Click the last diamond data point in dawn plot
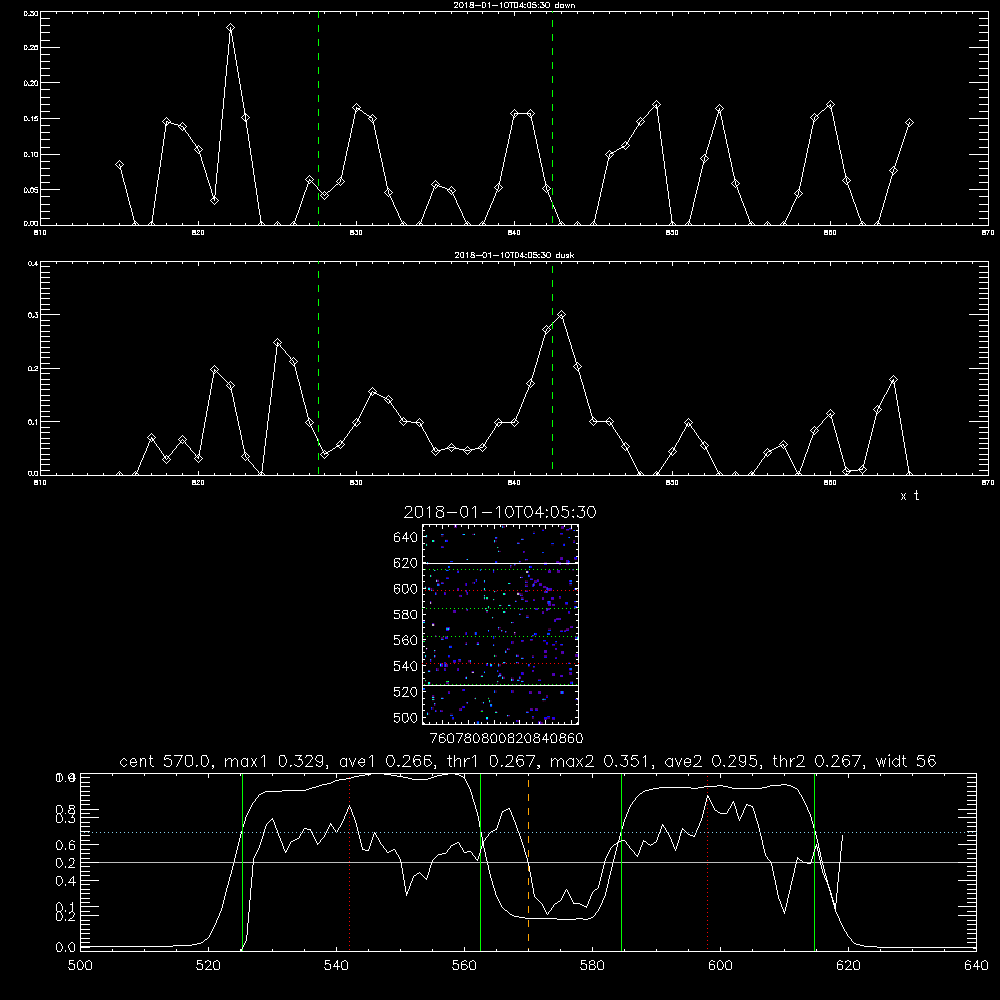The image size is (1000, 1000). [909, 122]
